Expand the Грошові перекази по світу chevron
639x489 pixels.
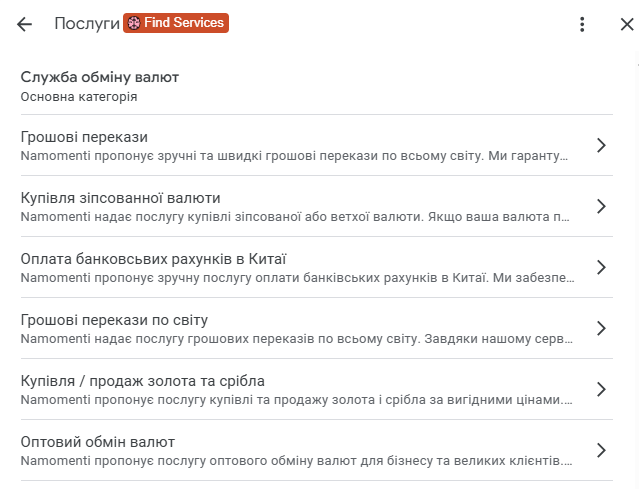(x=601, y=328)
